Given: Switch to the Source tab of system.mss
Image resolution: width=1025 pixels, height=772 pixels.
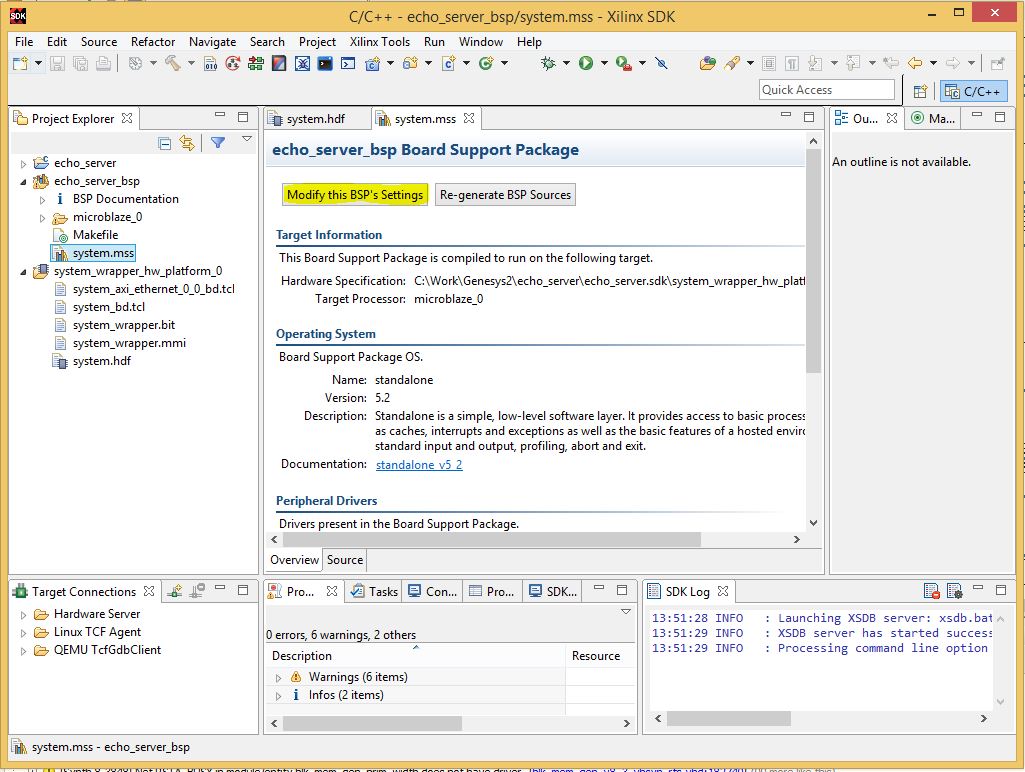Looking at the screenshot, I should pos(345,560).
